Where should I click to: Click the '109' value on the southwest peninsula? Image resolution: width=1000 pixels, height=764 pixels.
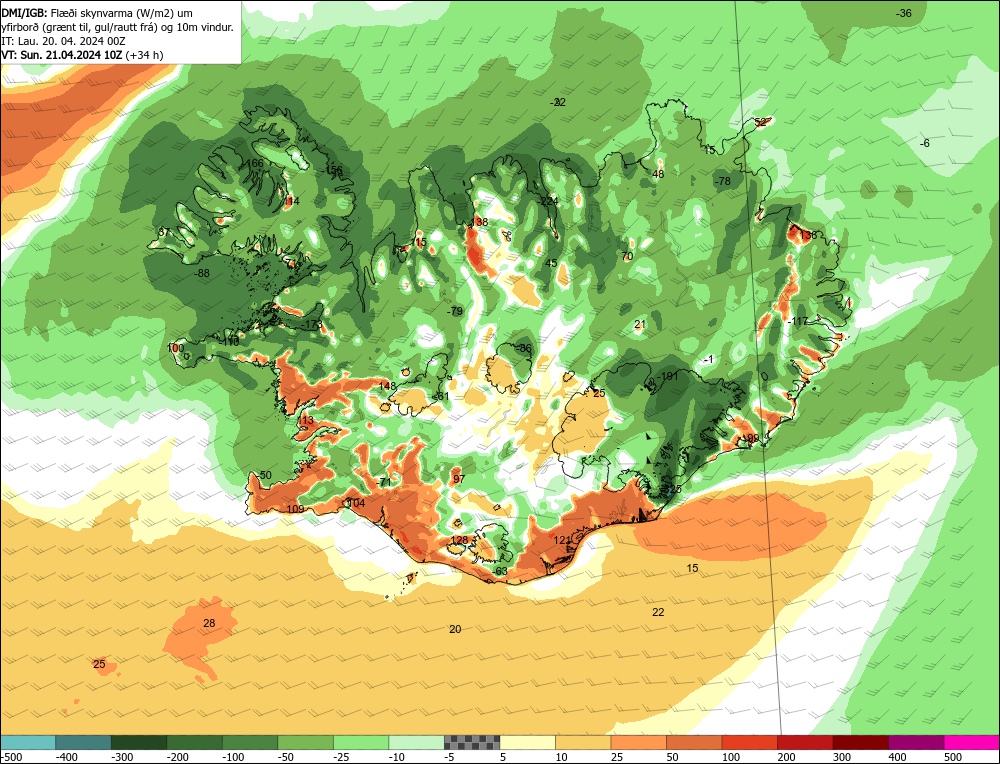(x=295, y=509)
